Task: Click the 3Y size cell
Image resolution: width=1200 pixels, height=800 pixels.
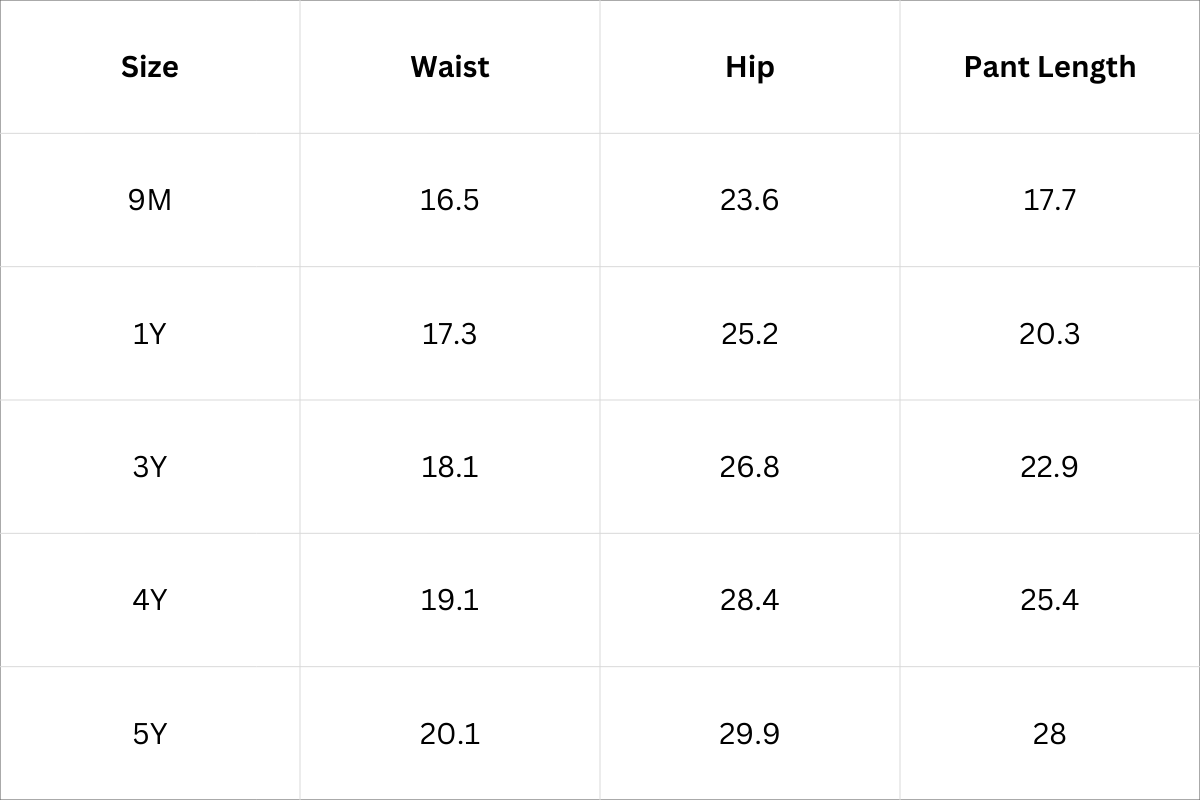Action: click(x=150, y=467)
